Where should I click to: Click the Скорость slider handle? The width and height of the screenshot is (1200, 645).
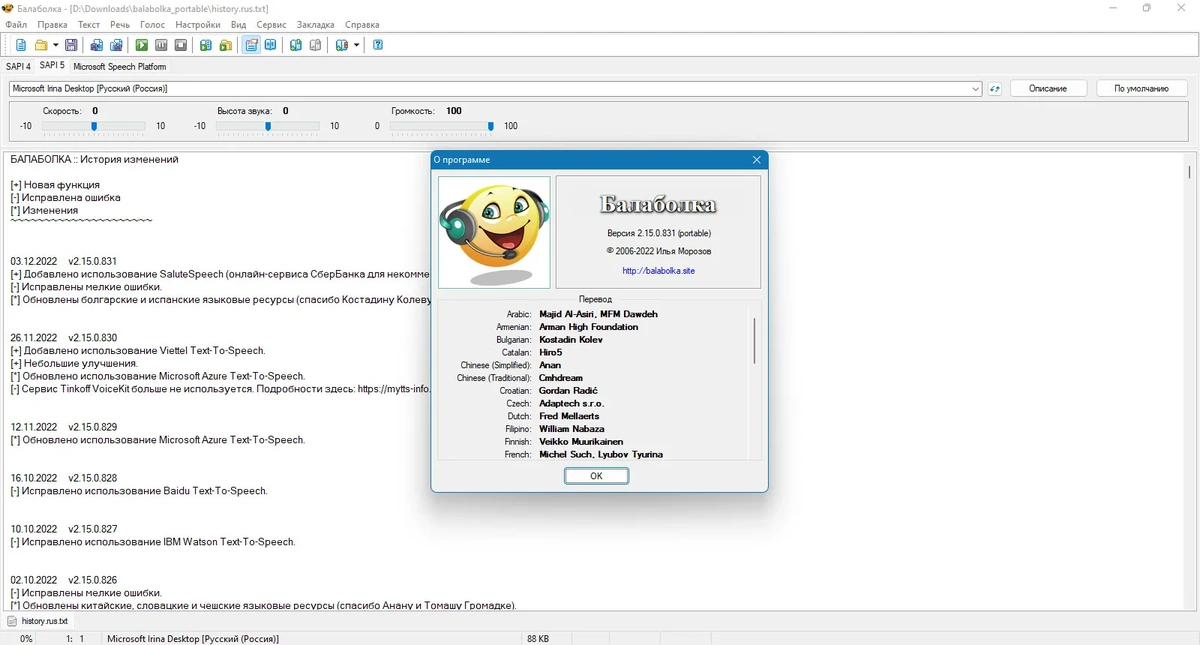tap(94, 126)
